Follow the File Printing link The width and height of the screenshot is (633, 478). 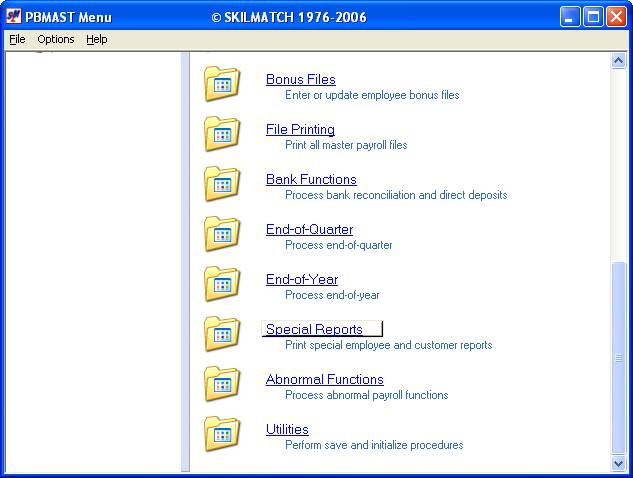[x=300, y=129]
